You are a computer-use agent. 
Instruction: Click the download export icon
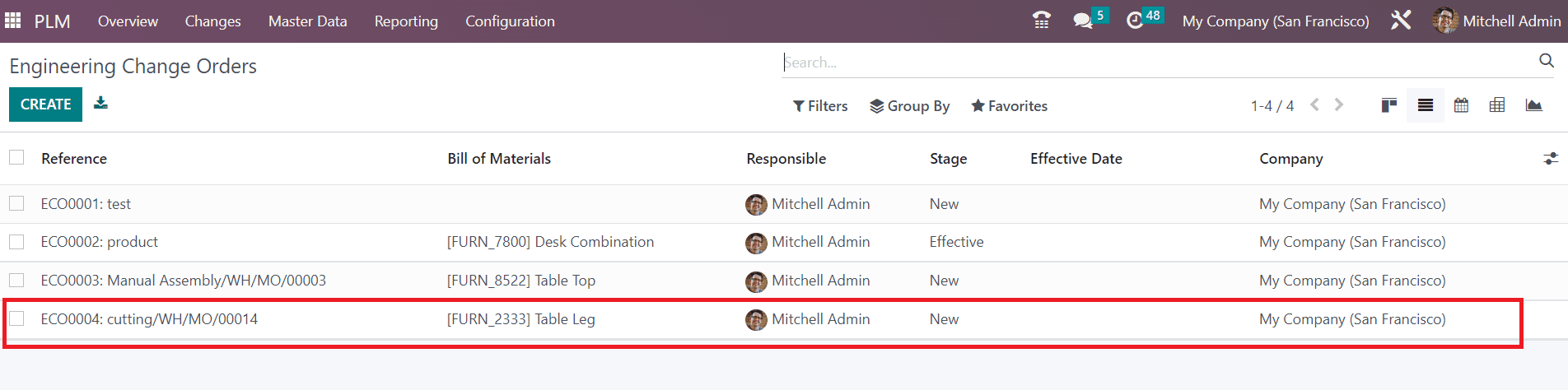point(100,103)
